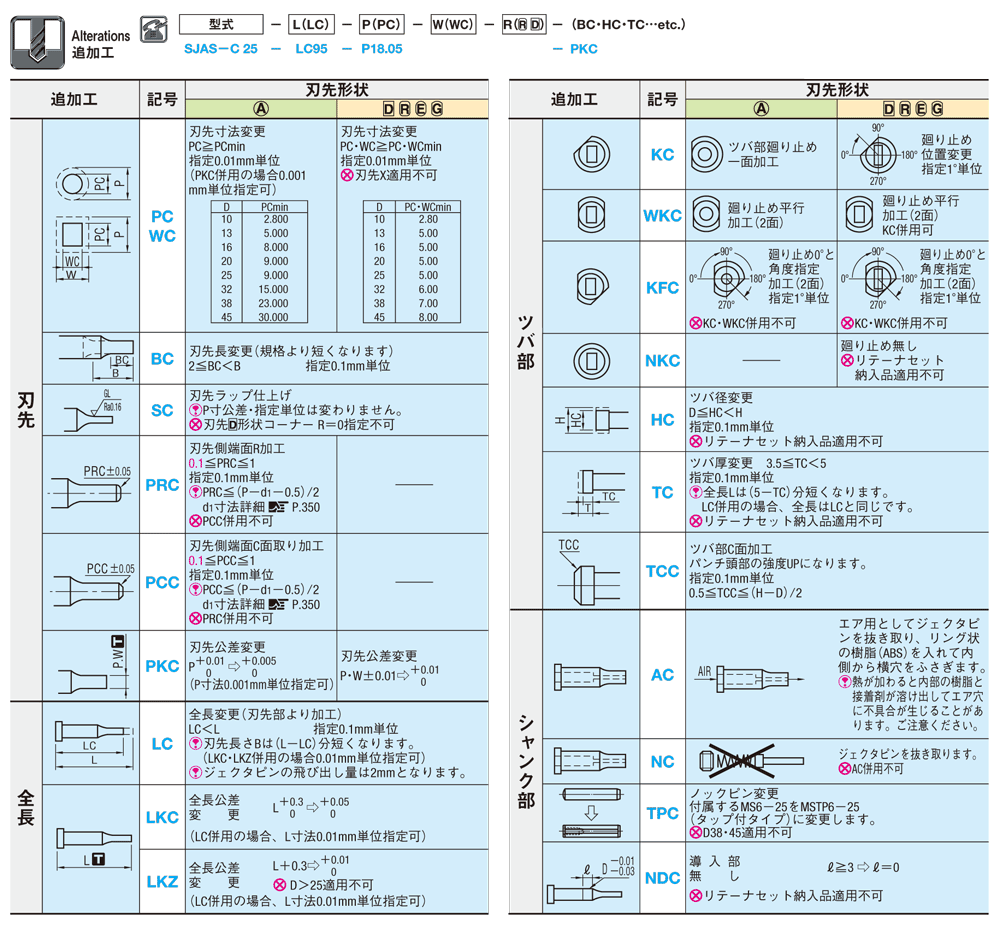Image resolution: width=1000 pixels, height=929 pixels.
Task: Click the L(LC) box in the order format
Action: [309, 24]
